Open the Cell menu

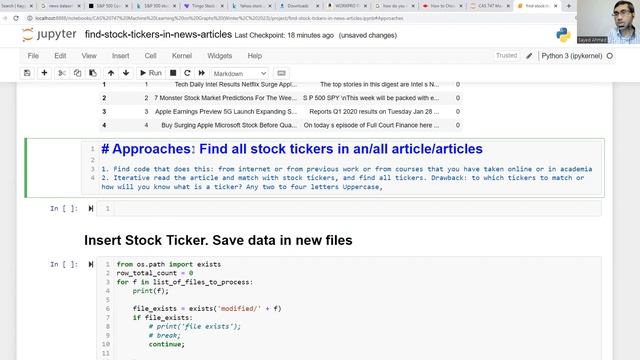pyautogui.click(x=150, y=56)
